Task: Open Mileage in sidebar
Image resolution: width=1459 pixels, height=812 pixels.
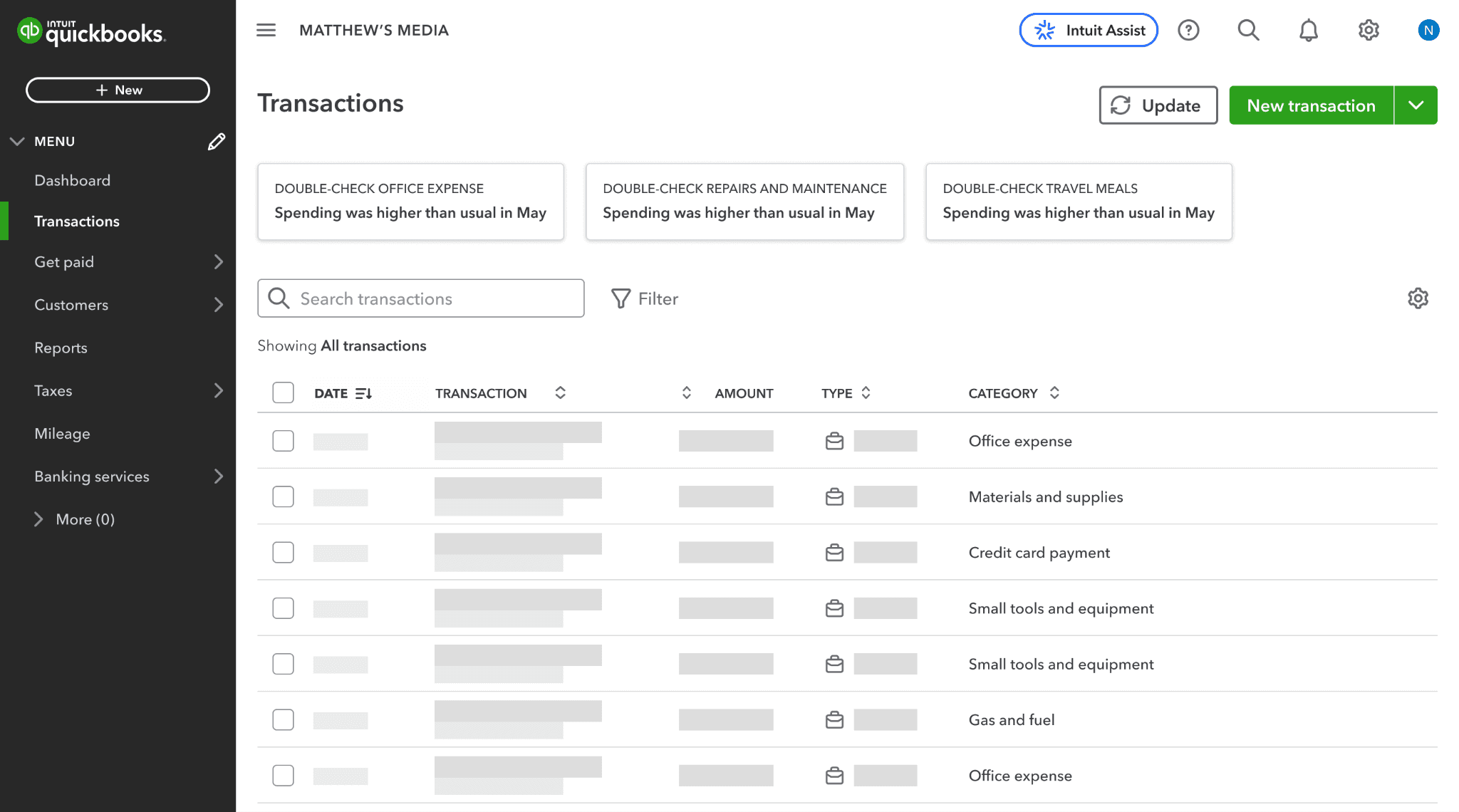Action: coord(62,434)
